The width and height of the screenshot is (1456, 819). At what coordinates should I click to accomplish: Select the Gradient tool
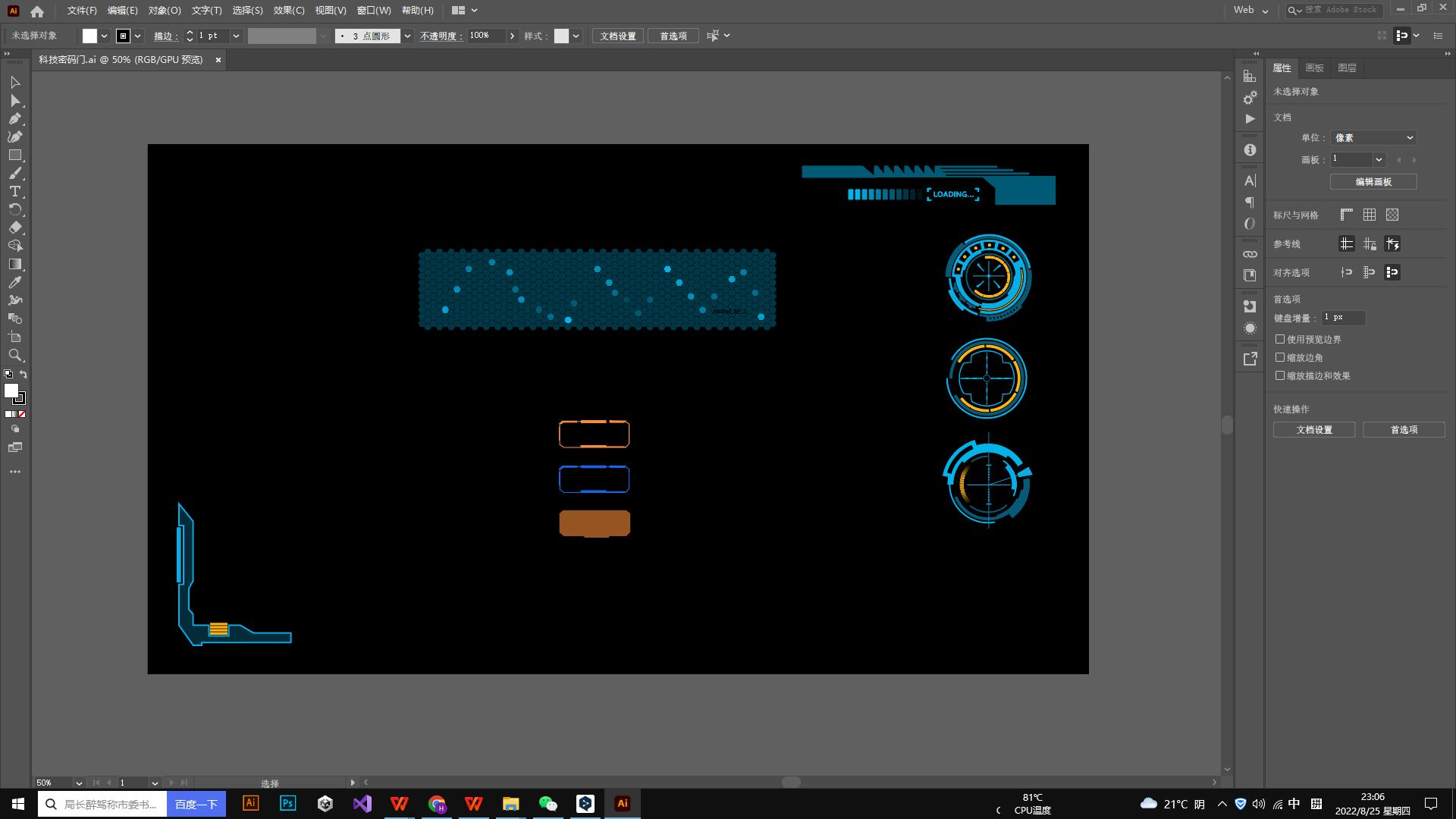click(15, 264)
